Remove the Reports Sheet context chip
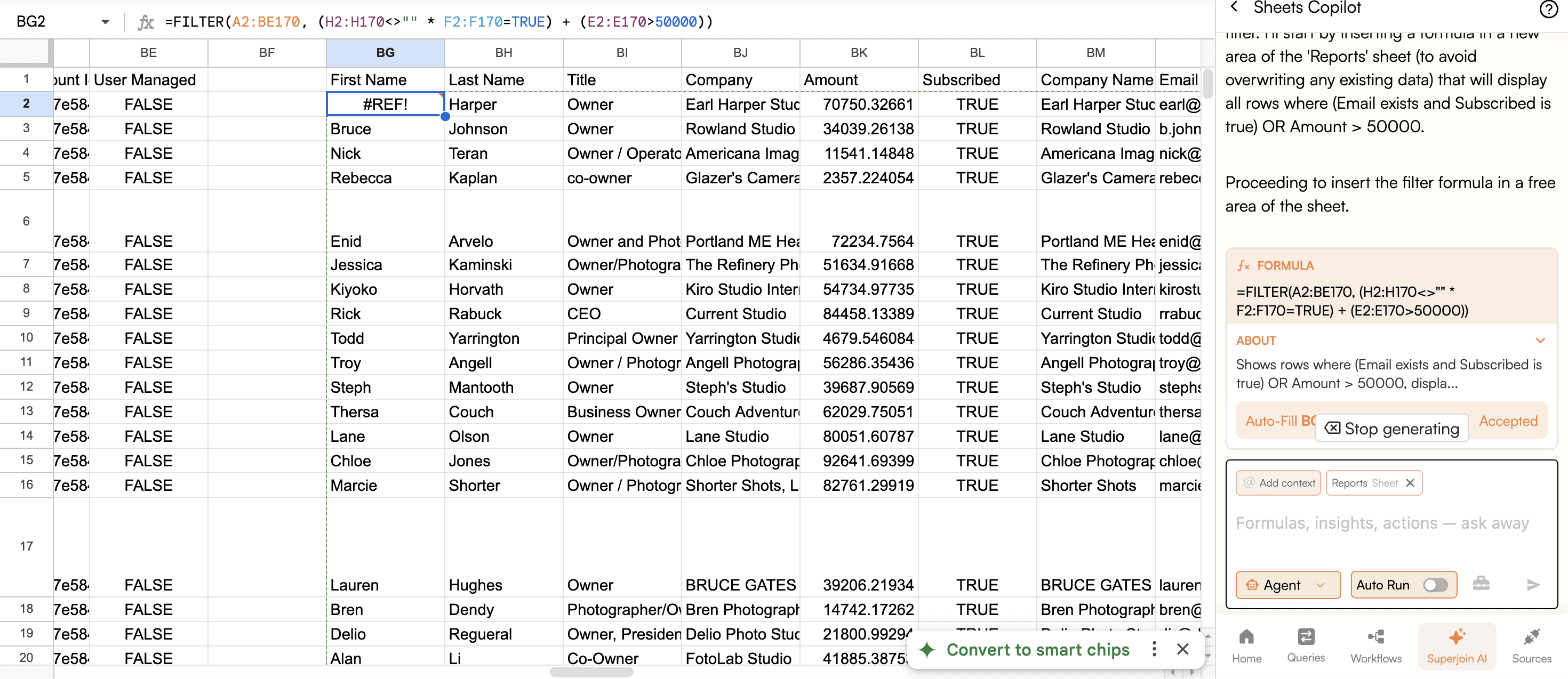The height and width of the screenshot is (679, 1568). tap(1410, 482)
